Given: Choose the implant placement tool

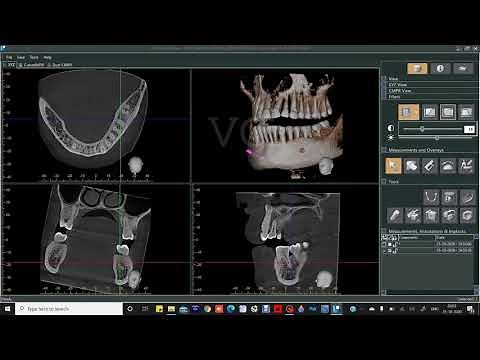Looking at the screenshot, I should [x=395, y=215].
